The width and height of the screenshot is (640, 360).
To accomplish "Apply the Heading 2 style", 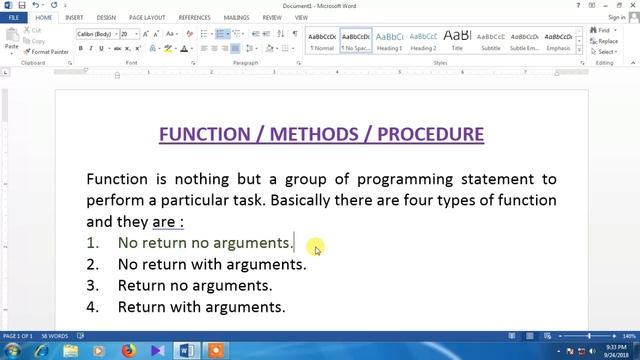I will (423, 41).
